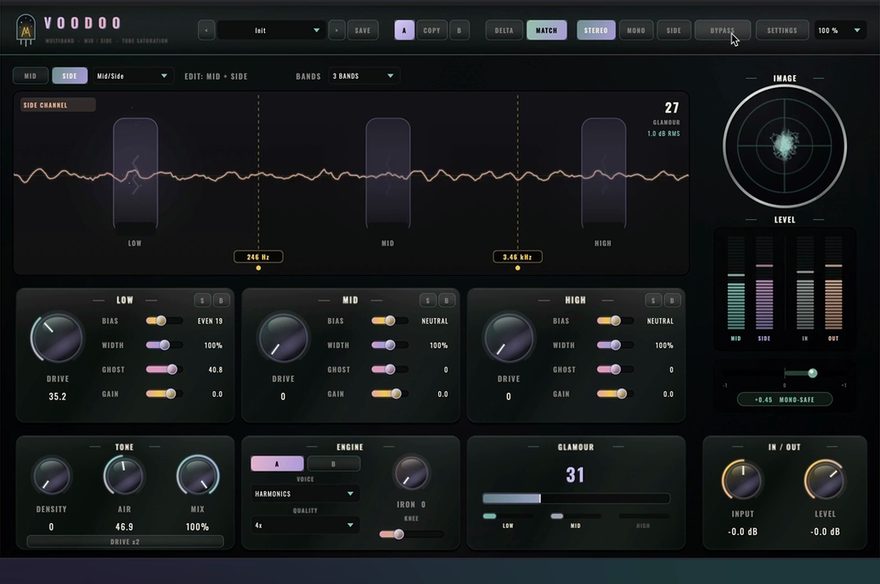Open the Init preset dropdown

click(271, 30)
